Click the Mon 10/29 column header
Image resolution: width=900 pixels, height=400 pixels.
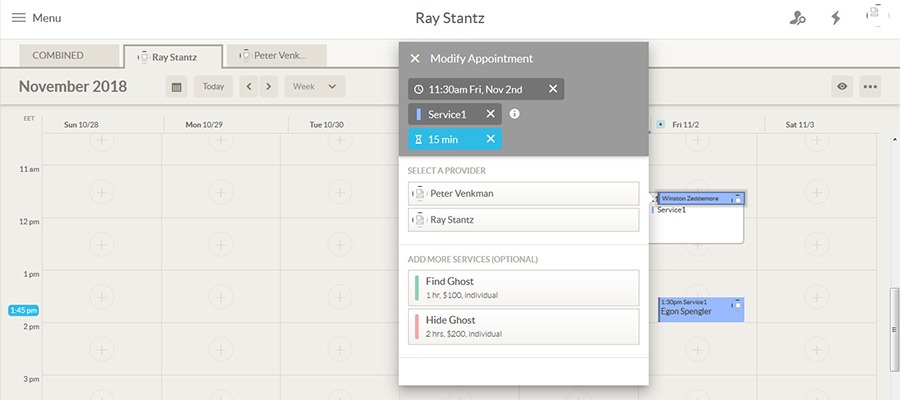(x=204, y=125)
